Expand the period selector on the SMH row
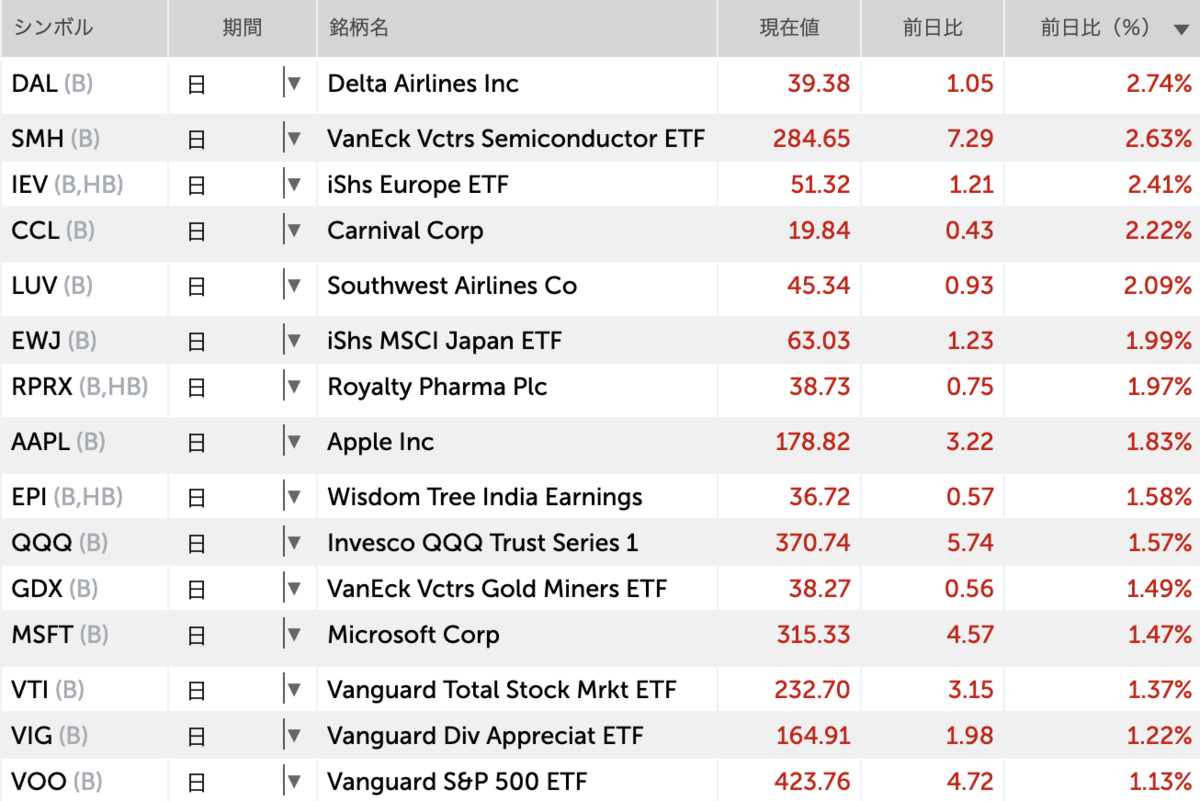This screenshot has width=1200, height=801. (293, 138)
